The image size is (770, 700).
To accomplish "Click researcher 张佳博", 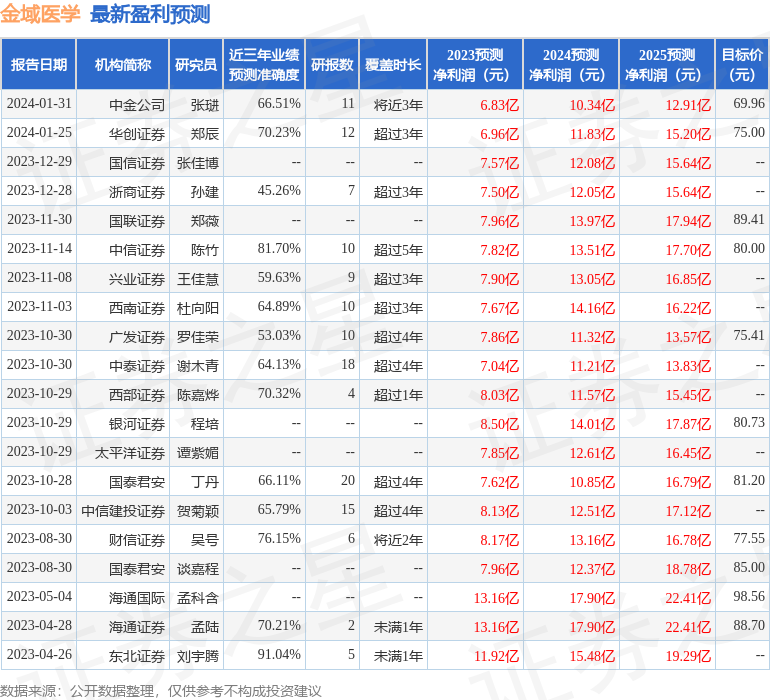I will pyautogui.click(x=198, y=163).
